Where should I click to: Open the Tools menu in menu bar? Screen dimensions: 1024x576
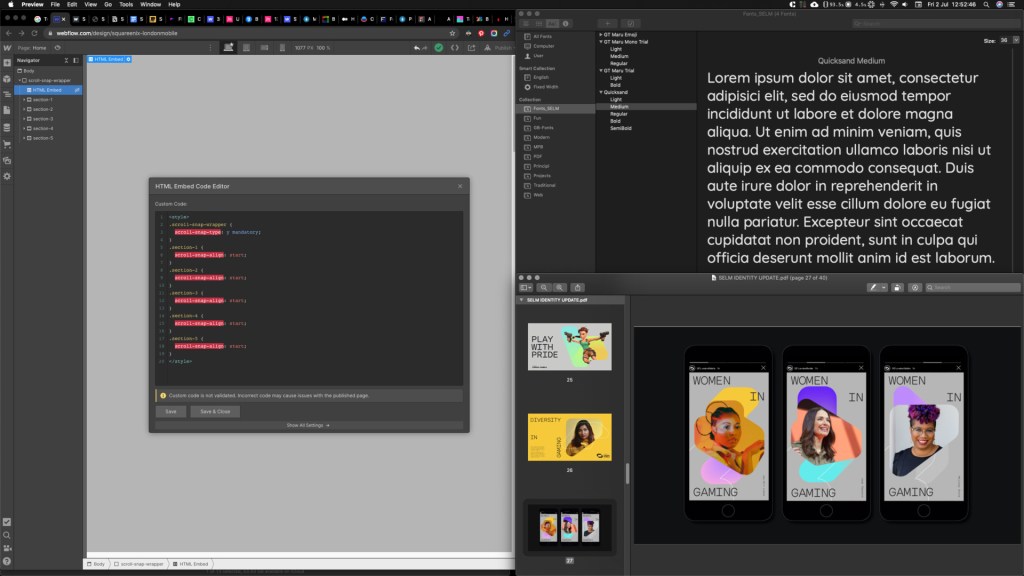click(x=126, y=4)
